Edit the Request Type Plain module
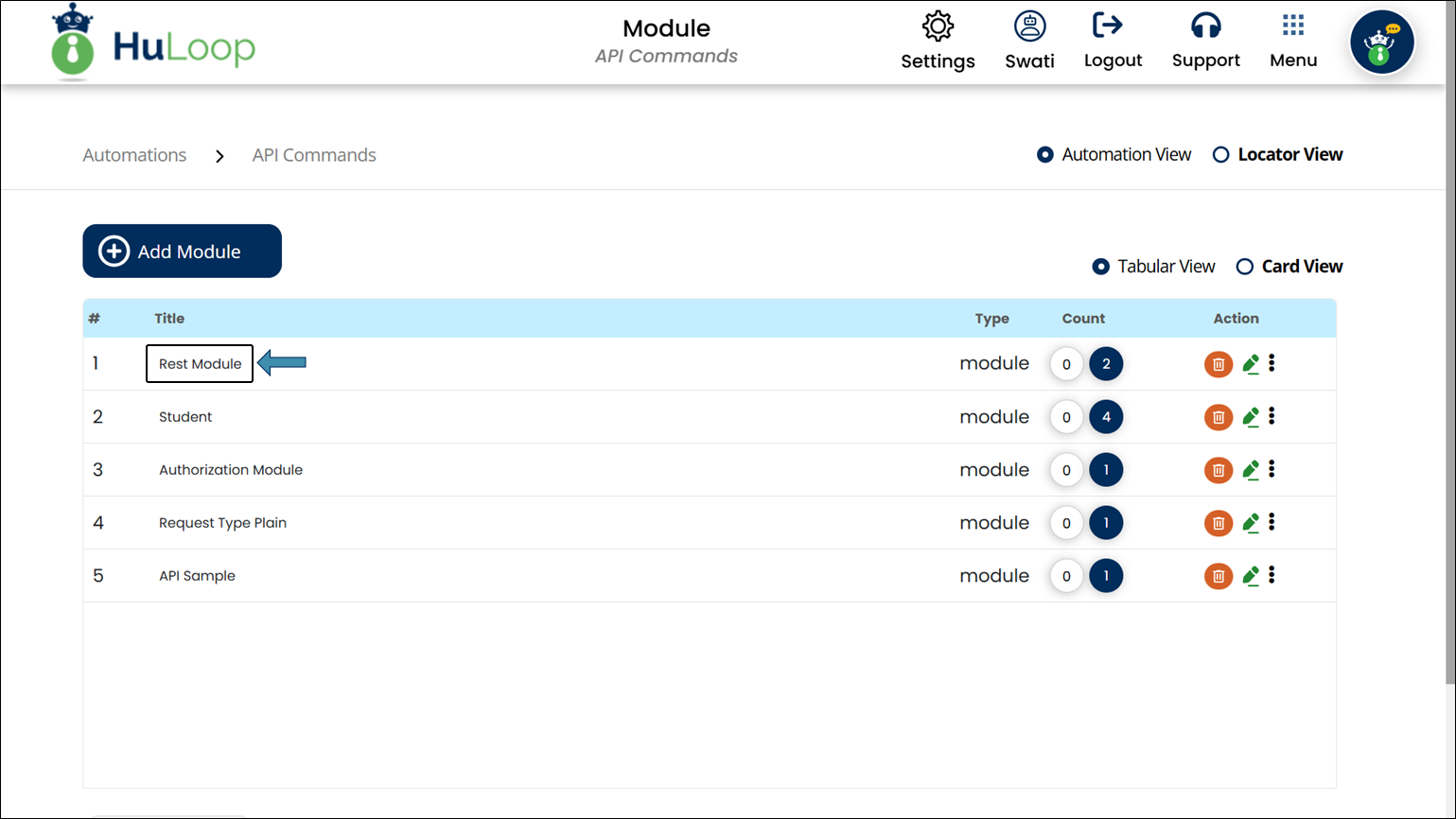Viewport: 1456px width, 819px height. (1251, 523)
